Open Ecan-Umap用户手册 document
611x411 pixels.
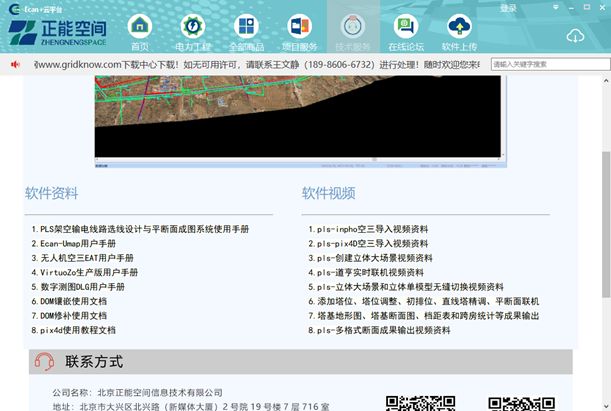74,243
